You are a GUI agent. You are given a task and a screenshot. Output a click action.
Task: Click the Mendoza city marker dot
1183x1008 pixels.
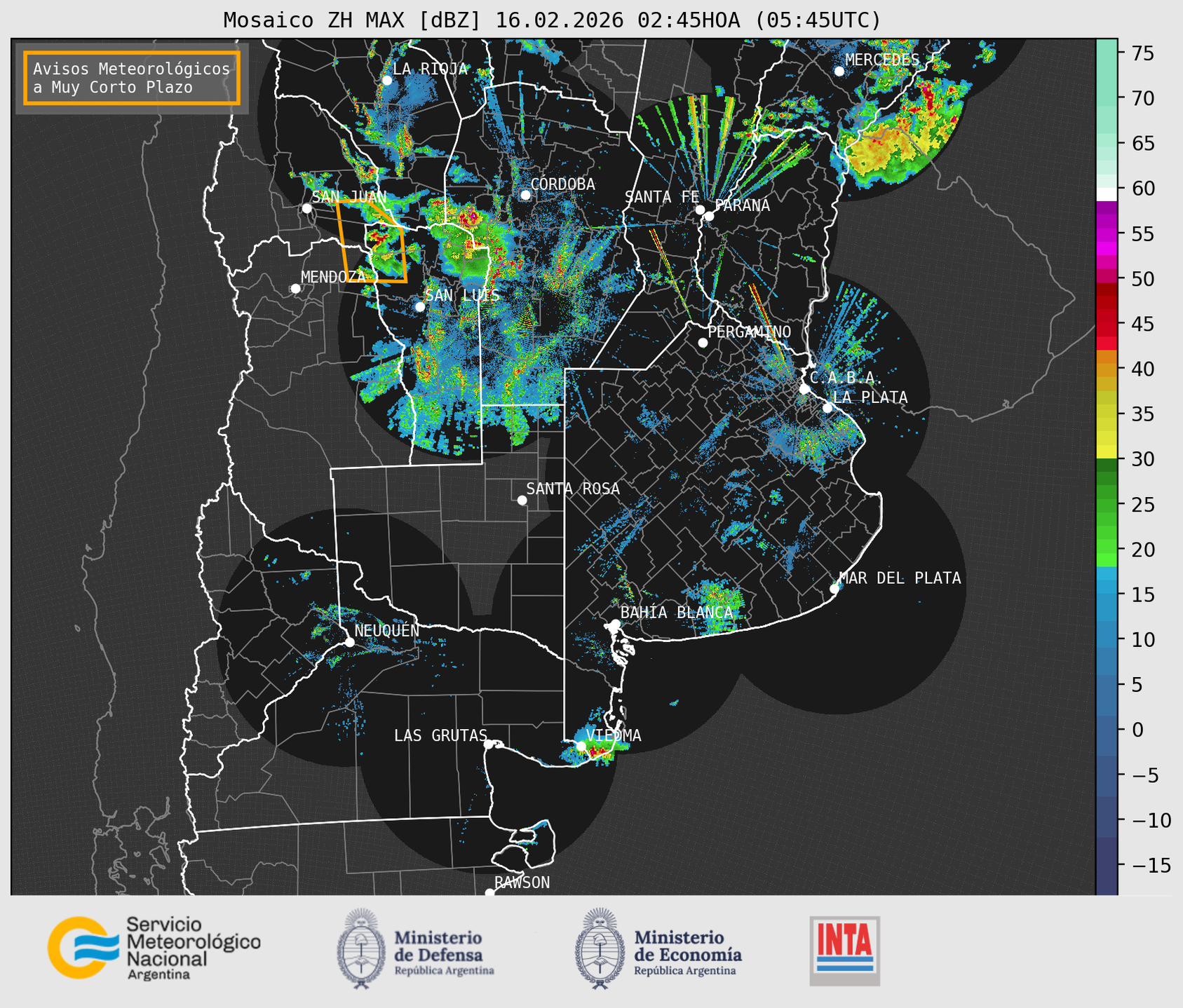295,289
